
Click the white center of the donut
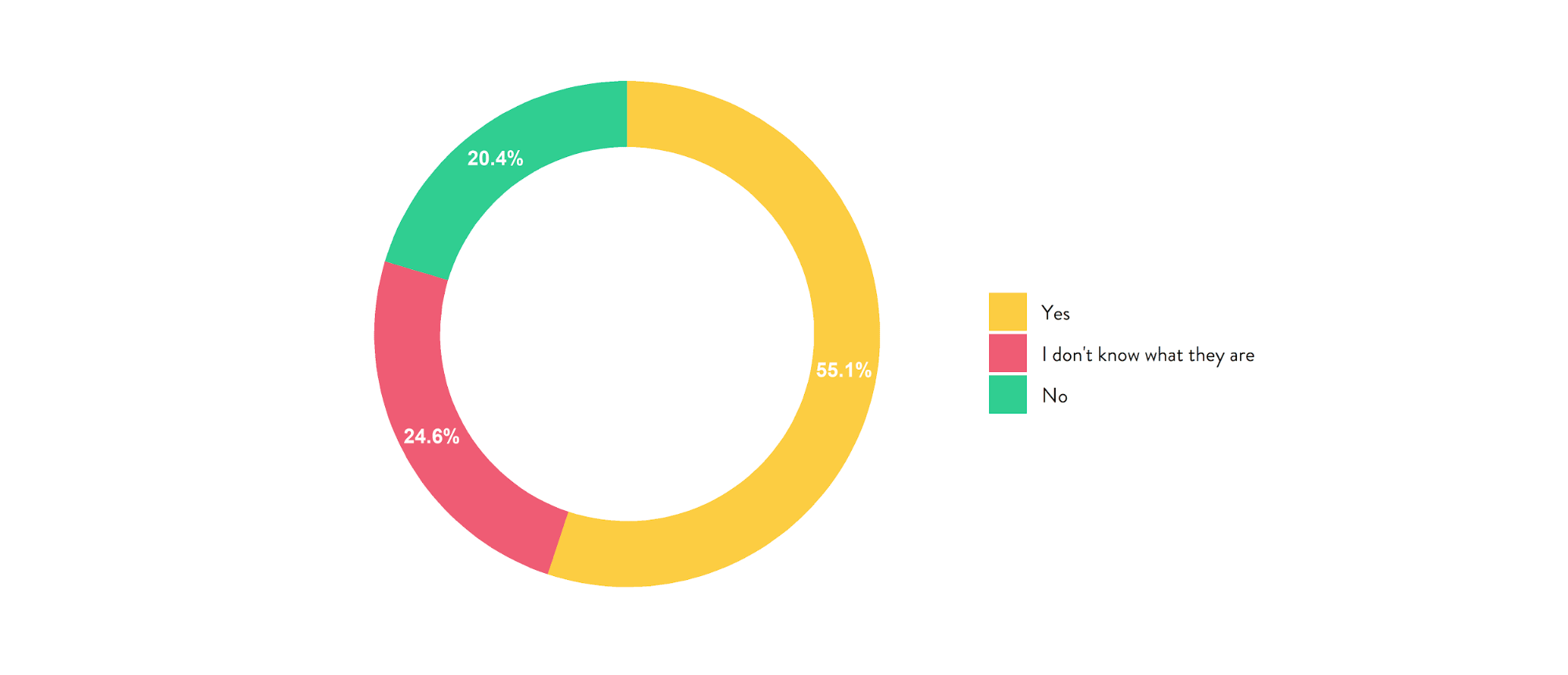pyautogui.click(x=627, y=334)
